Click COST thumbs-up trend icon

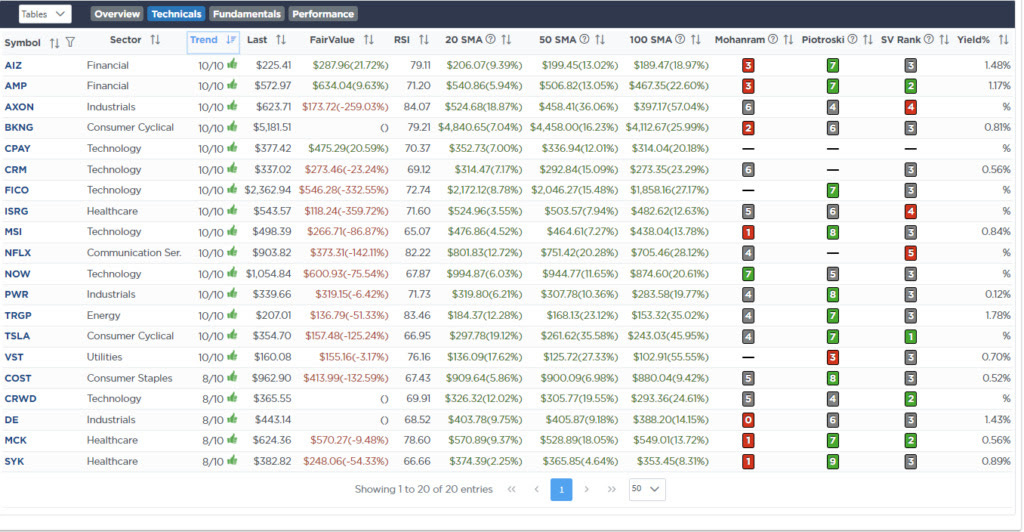pyautogui.click(x=232, y=377)
